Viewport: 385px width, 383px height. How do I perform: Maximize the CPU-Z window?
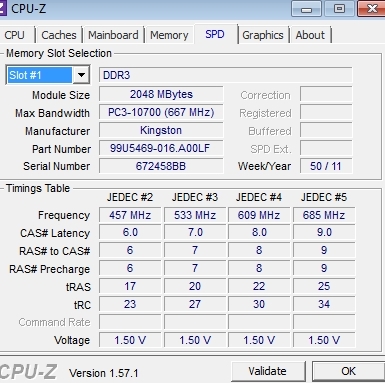(339, 9)
